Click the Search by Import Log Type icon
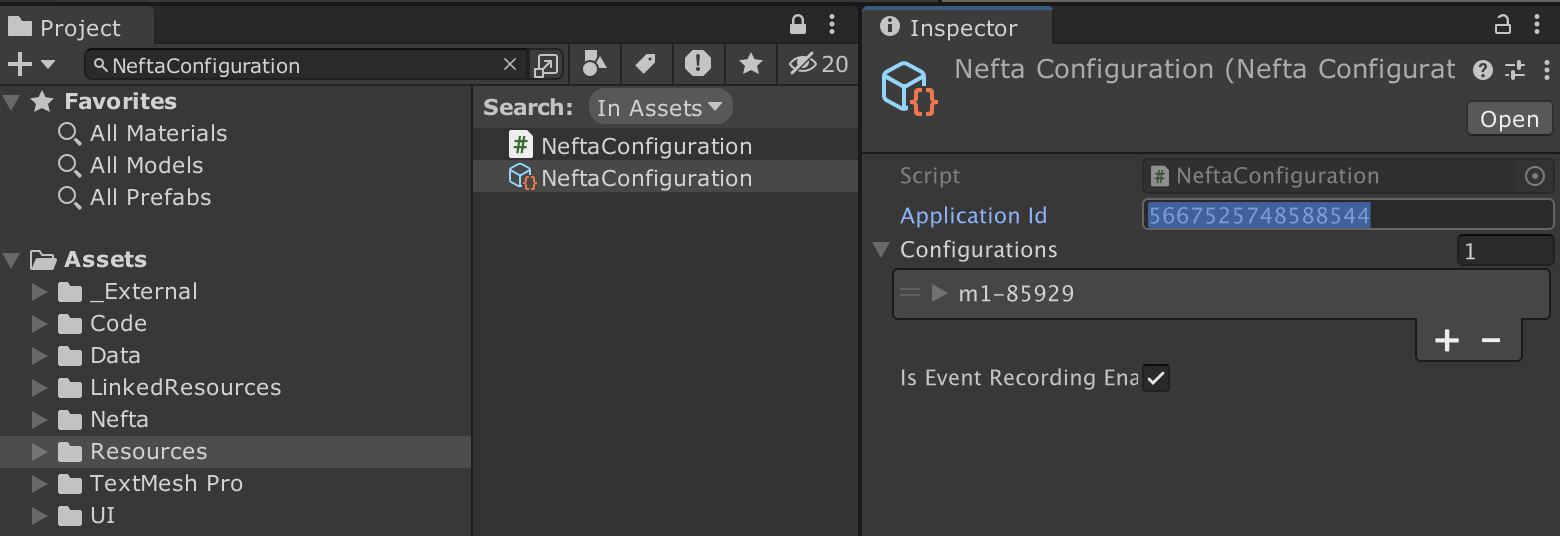 pos(698,65)
